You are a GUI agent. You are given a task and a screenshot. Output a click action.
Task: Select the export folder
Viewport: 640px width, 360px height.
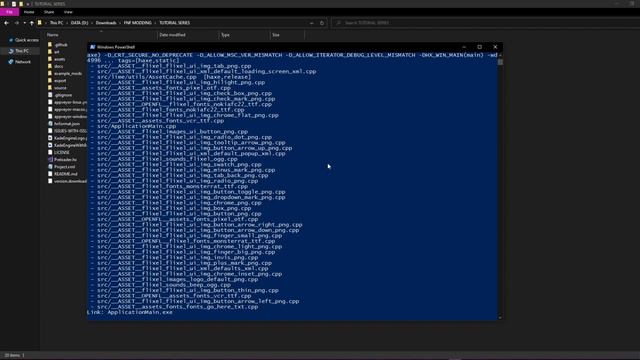pos(60,81)
